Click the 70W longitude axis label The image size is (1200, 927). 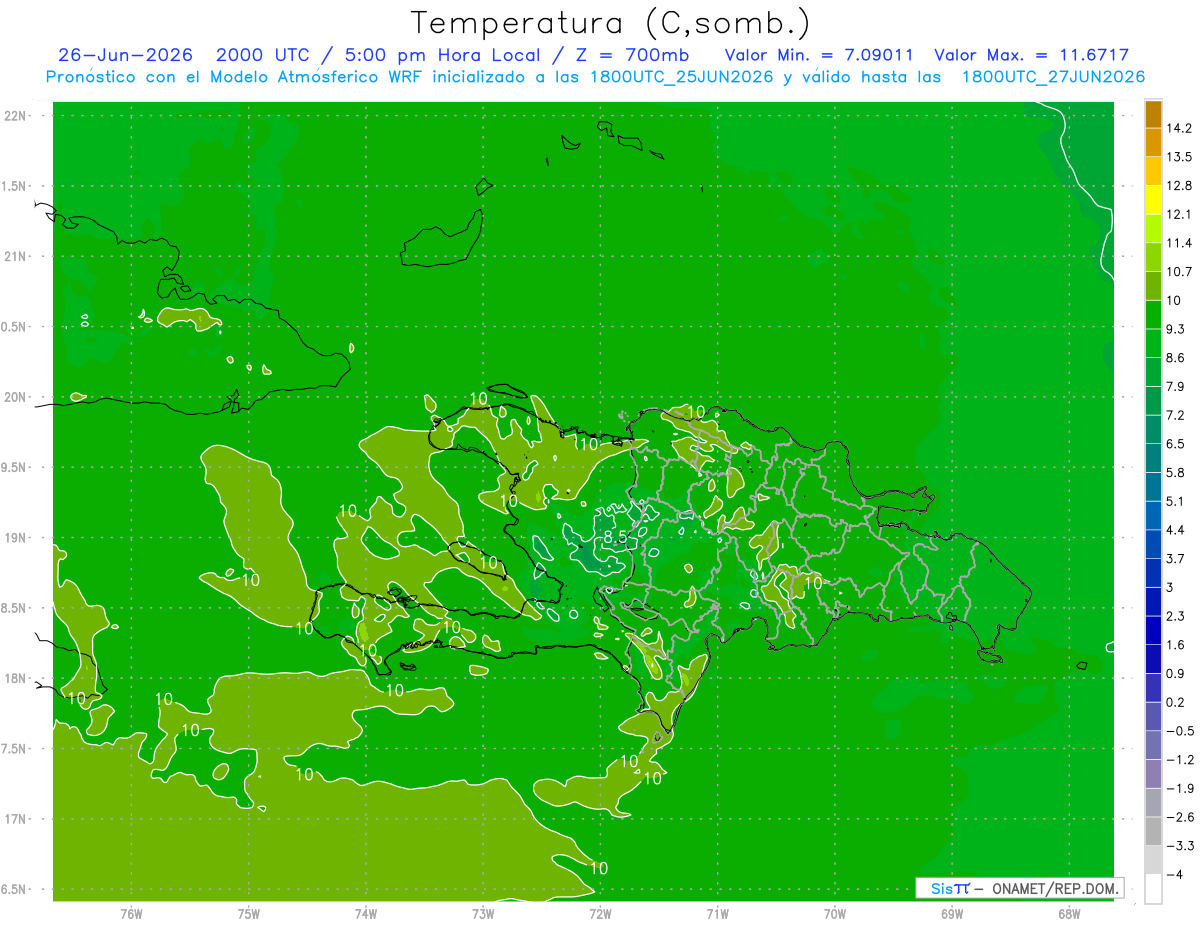(835, 914)
